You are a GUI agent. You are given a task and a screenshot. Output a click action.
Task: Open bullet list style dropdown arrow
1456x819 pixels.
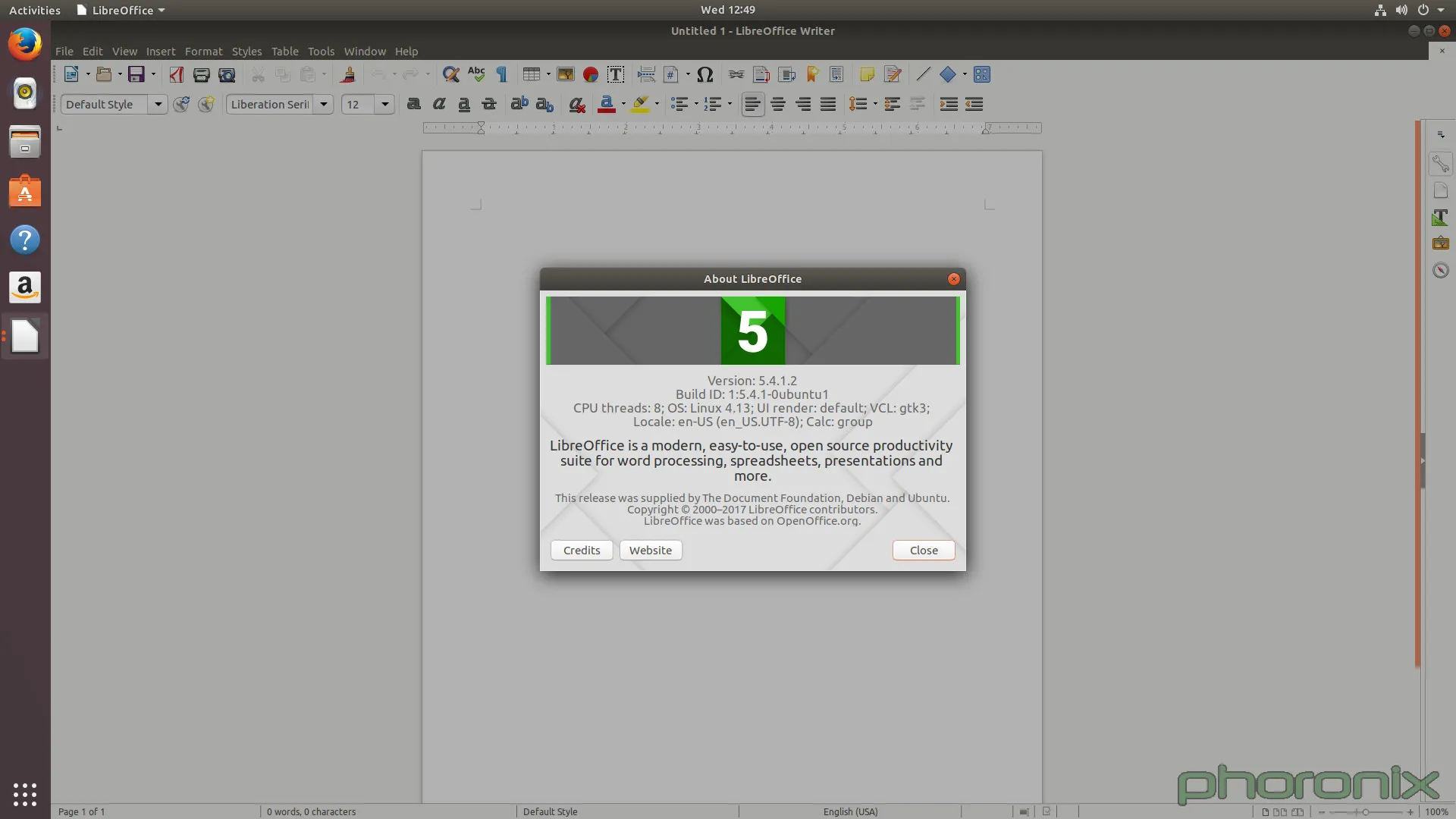pyautogui.click(x=696, y=104)
